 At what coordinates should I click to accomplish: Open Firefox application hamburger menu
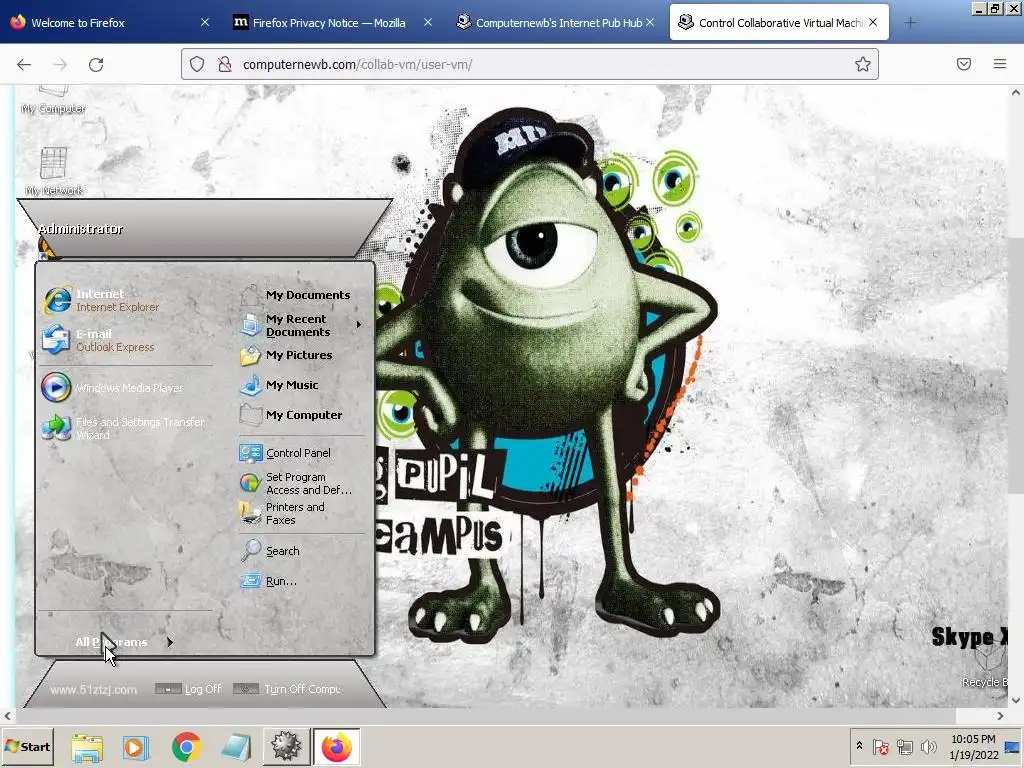click(1000, 64)
